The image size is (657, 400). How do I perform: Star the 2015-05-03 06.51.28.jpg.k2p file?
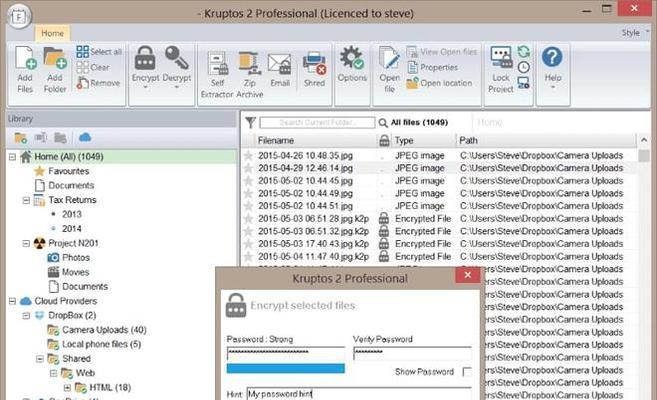pyautogui.click(x=248, y=219)
